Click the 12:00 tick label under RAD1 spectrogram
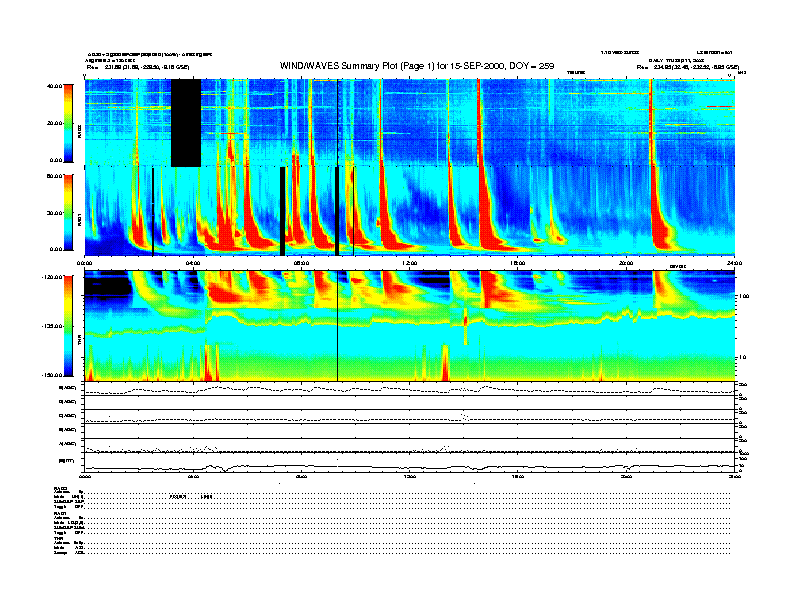Image resolution: width=792 pixels, height=612 pixels. pos(410,263)
